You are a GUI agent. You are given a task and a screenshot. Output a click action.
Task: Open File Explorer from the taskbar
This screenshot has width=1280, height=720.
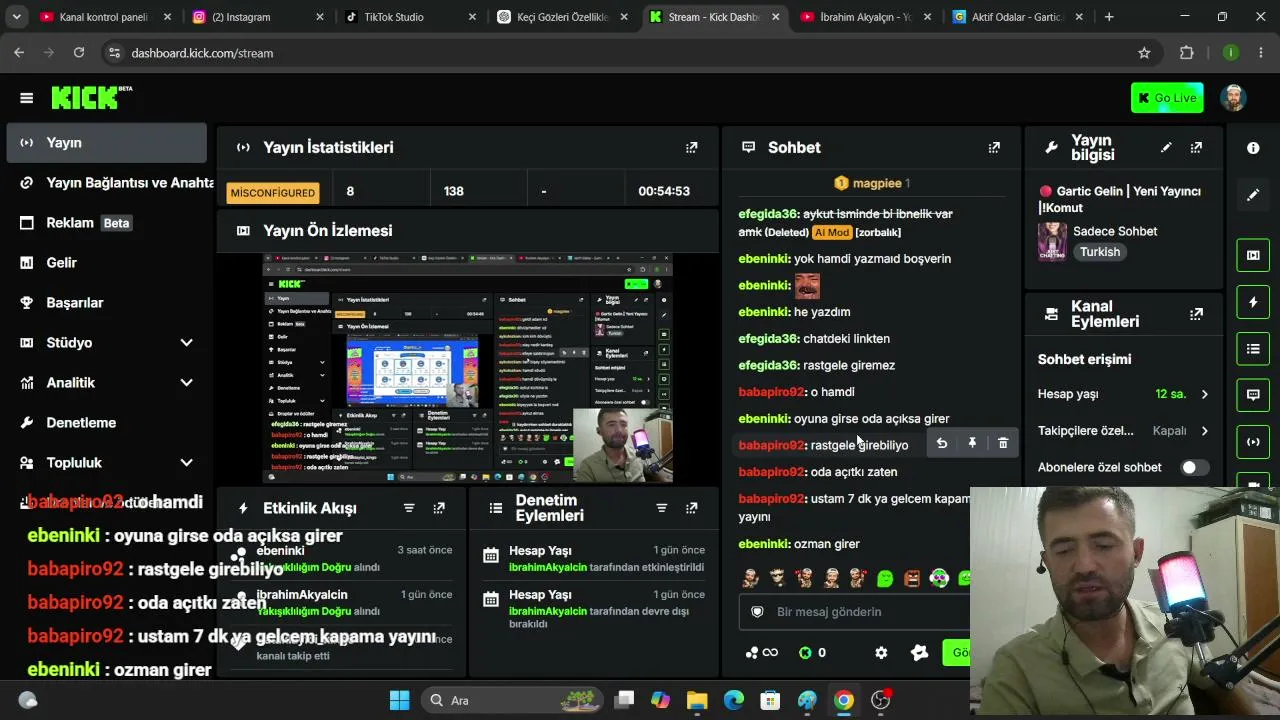tap(697, 700)
